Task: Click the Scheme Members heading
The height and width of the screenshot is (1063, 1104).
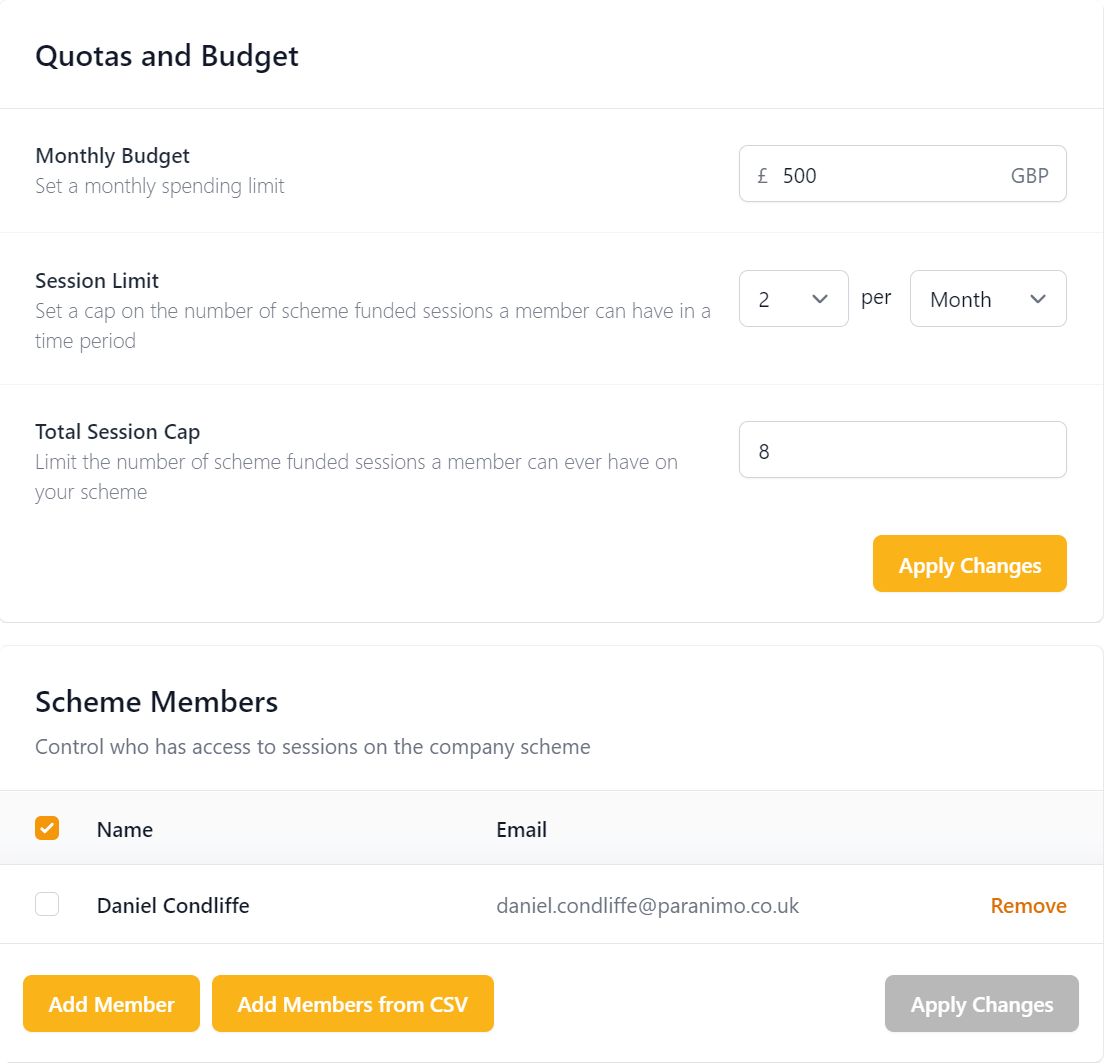Action: click(157, 702)
